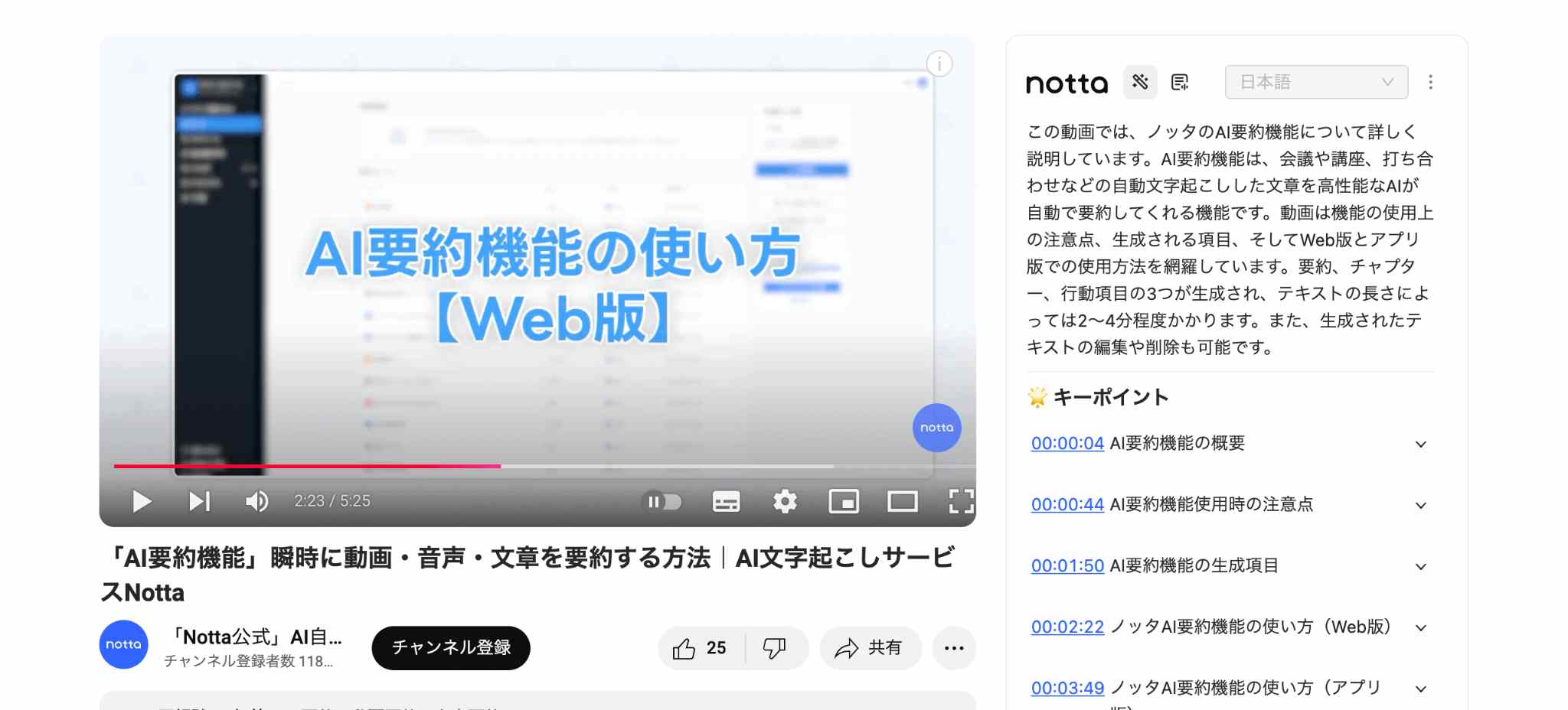Expand AI要約機能の生成項目 key point

(x=1421, y=567)
